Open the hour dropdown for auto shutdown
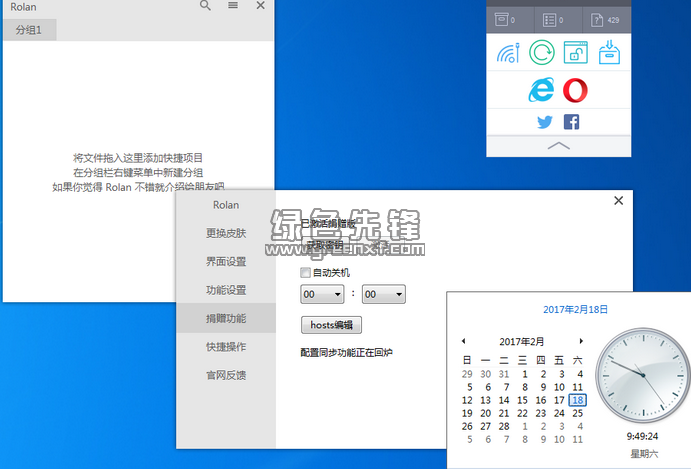The image size is (691, 469). point(323,294)
